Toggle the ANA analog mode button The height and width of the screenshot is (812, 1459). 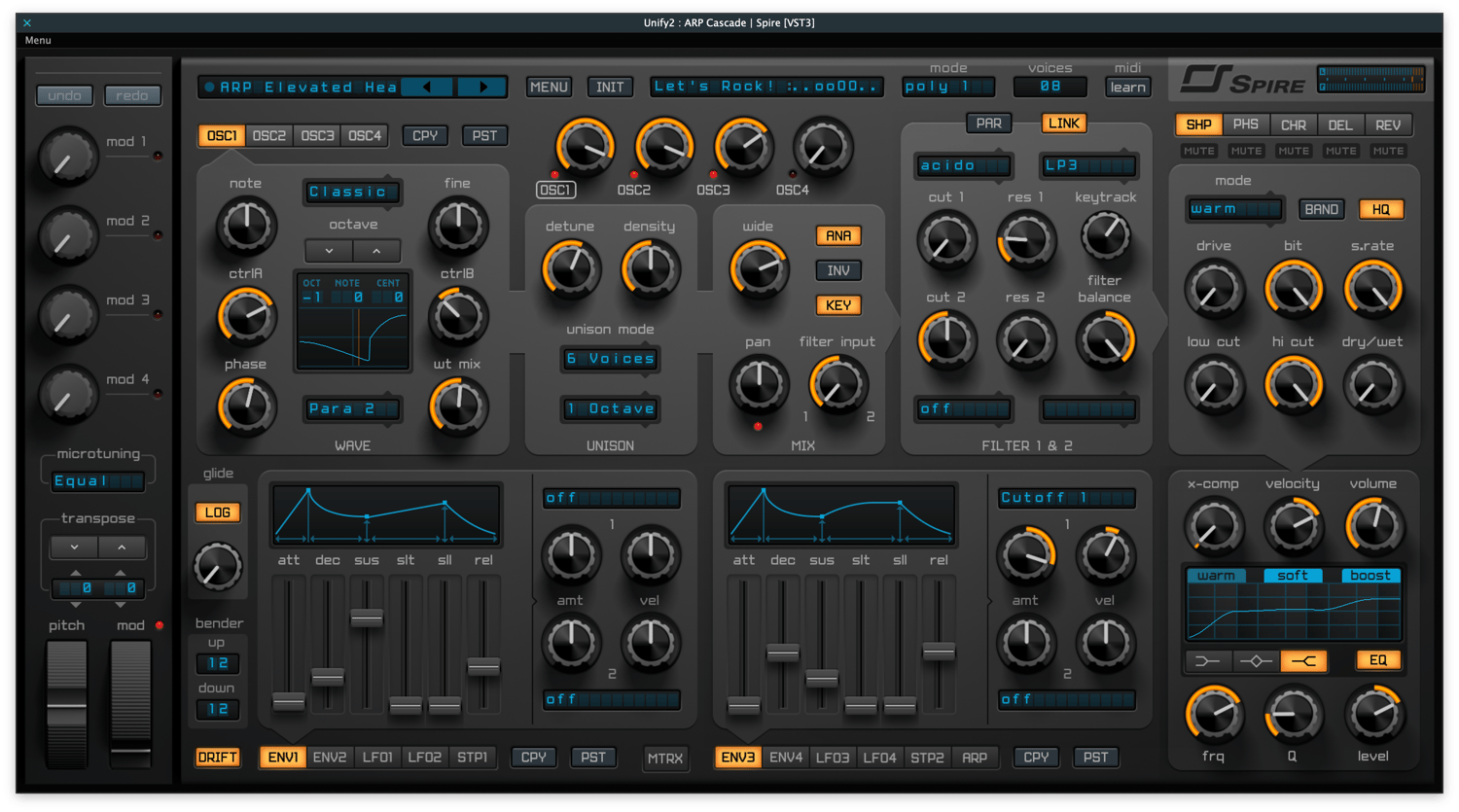[x=838, y=236]
